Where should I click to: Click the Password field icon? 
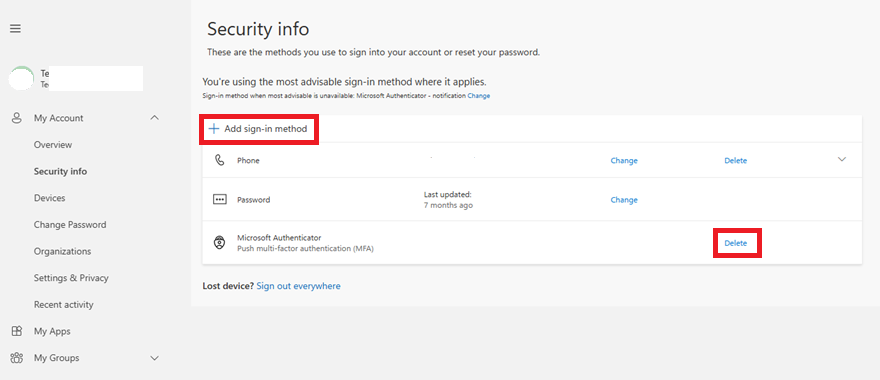coord(219,200)
